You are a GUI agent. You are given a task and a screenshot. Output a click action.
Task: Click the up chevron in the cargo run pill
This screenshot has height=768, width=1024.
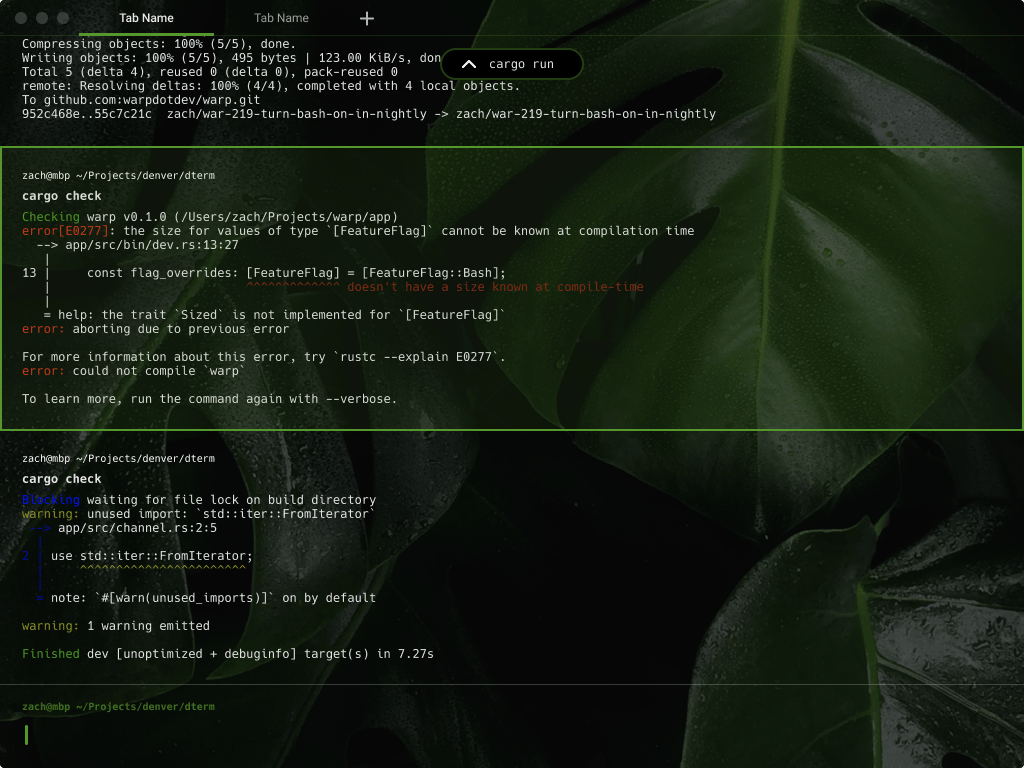click(x=468, y=64)
